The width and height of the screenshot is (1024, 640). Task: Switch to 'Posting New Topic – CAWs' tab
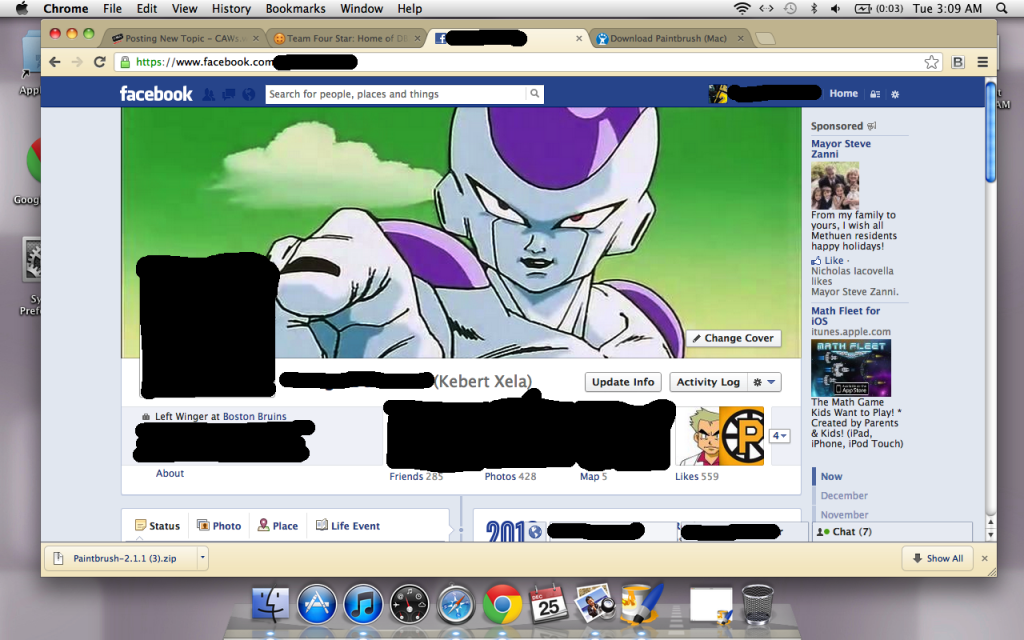(x=184, y=39)
